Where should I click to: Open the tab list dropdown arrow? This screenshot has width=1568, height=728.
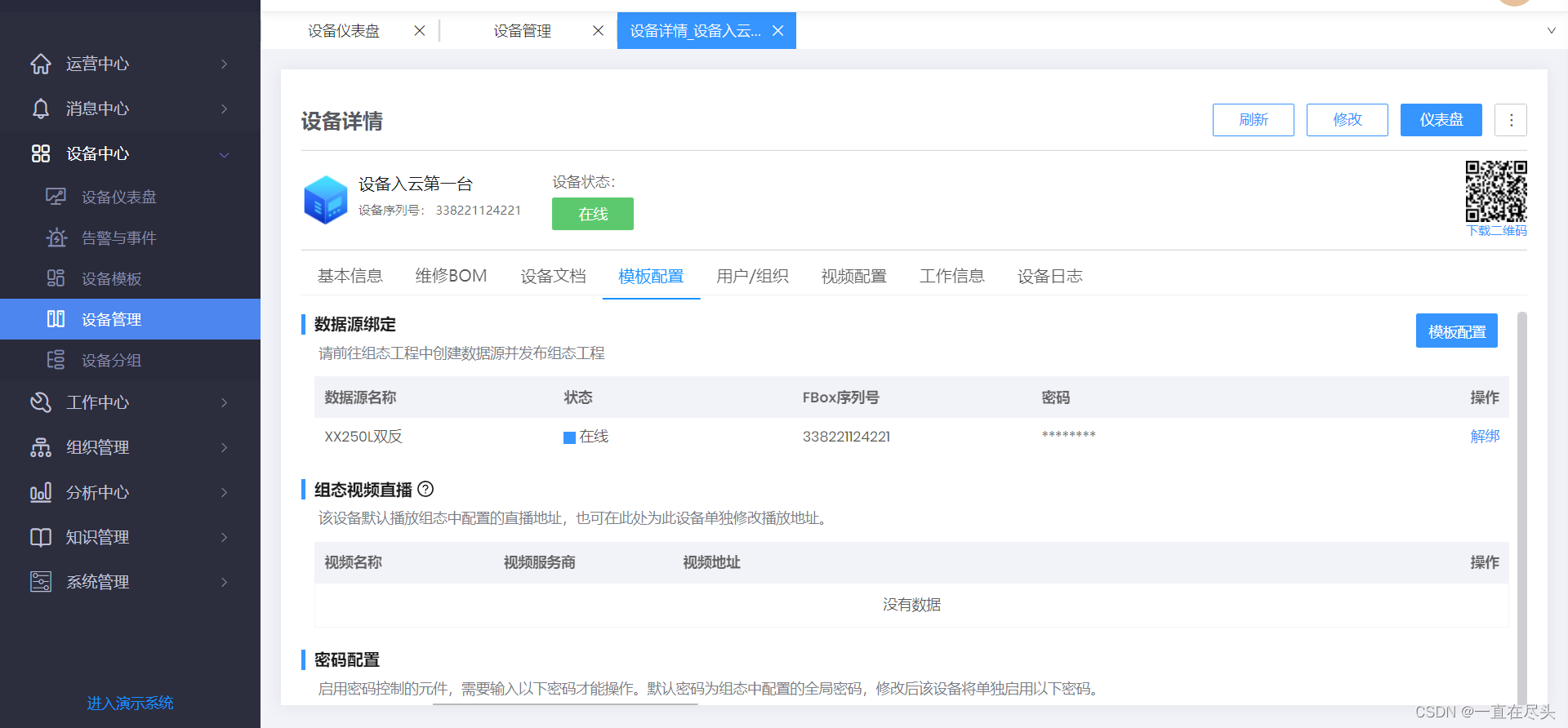1551,30
